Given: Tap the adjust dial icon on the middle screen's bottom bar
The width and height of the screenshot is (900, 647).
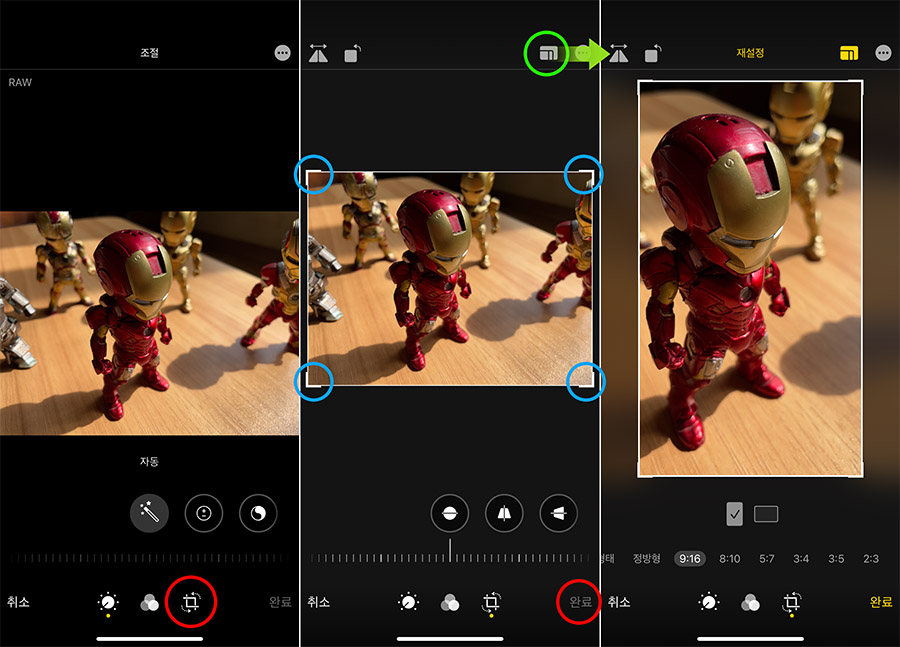Looking at the screenshot, I should [408, 603].
